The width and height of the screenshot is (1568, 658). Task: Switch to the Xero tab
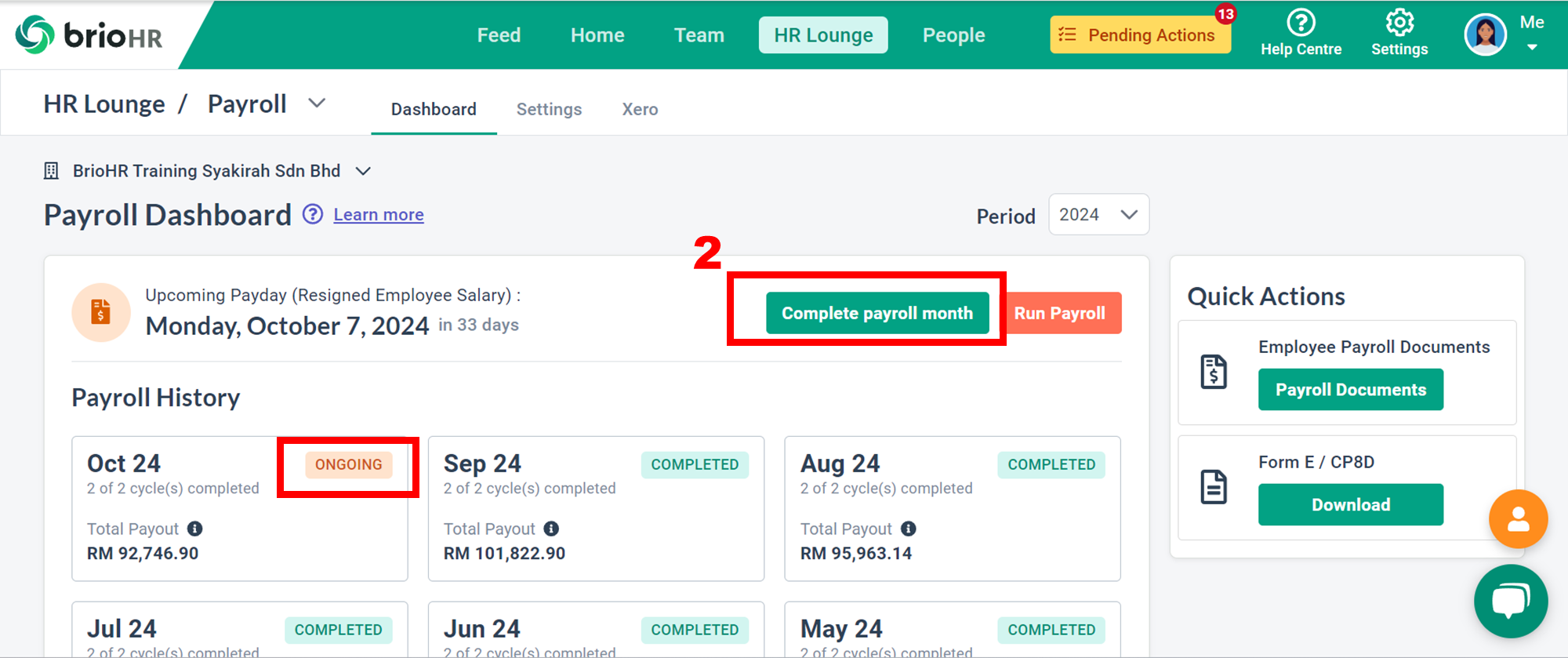640,109
